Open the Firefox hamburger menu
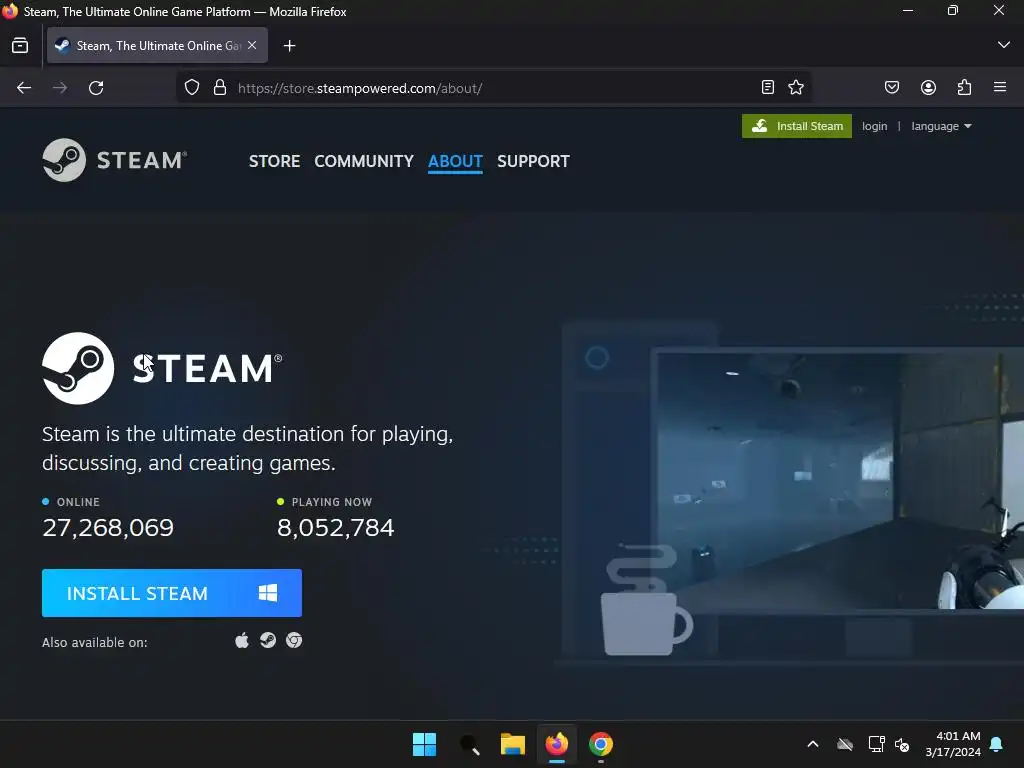1024x768 pixels. tap(1000, 87)
